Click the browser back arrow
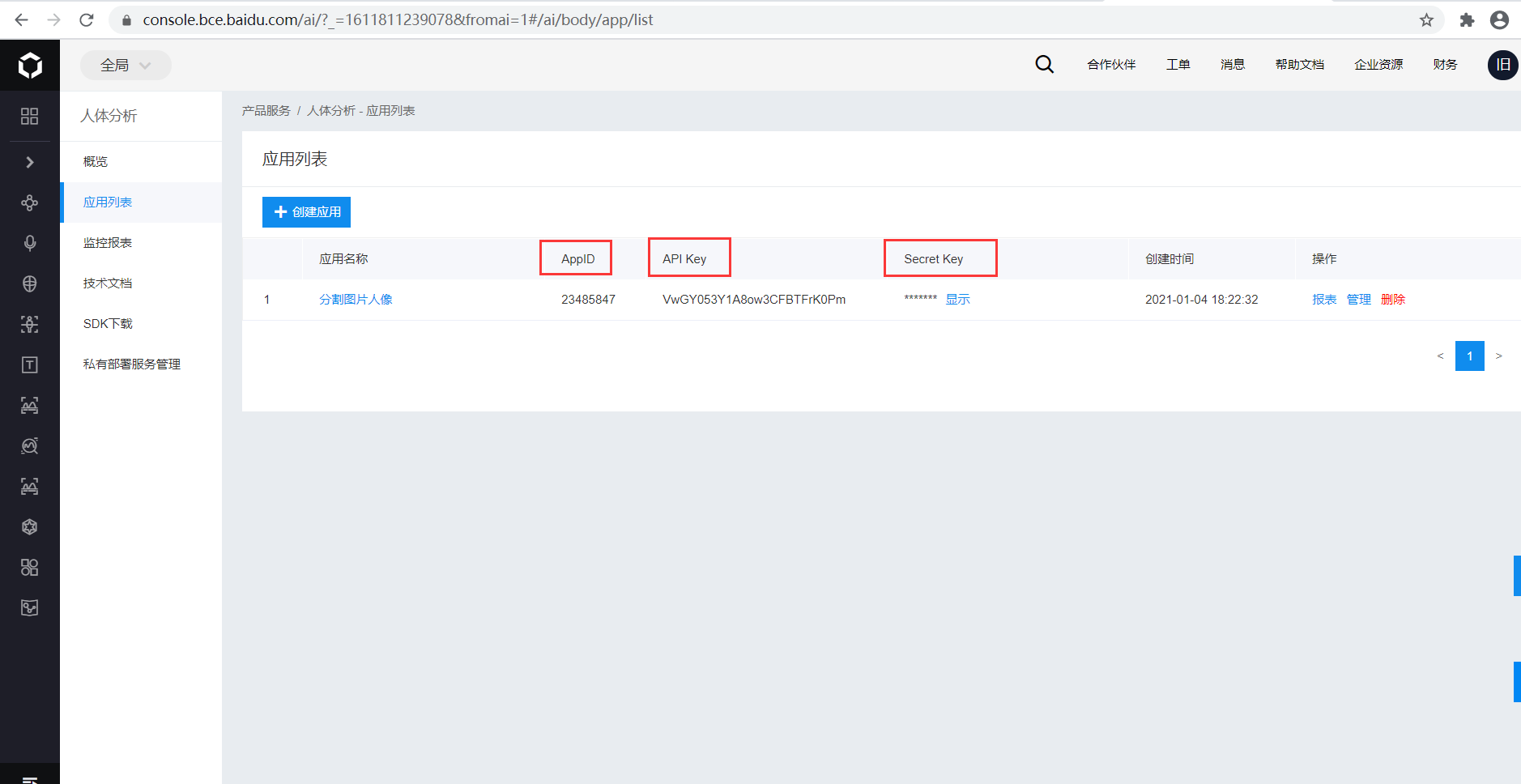Screen dimensions: 1521x784 [x=22, y=19]
